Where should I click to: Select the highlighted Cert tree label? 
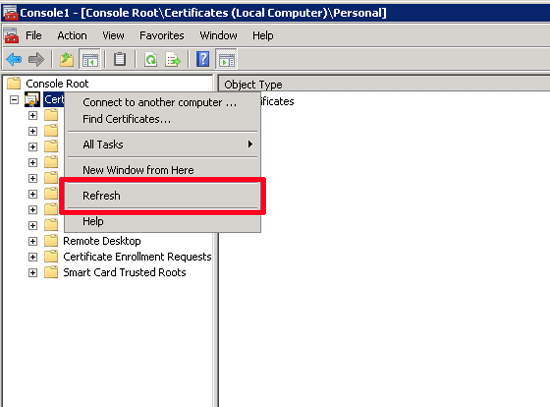[x=54, y=99]
